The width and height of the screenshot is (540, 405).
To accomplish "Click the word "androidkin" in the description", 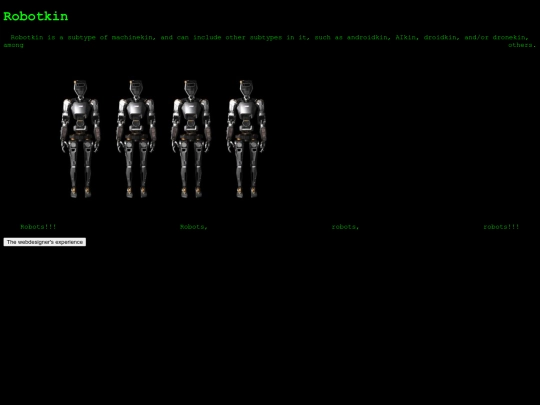I will pyautogui.click(x=368, y=38).
